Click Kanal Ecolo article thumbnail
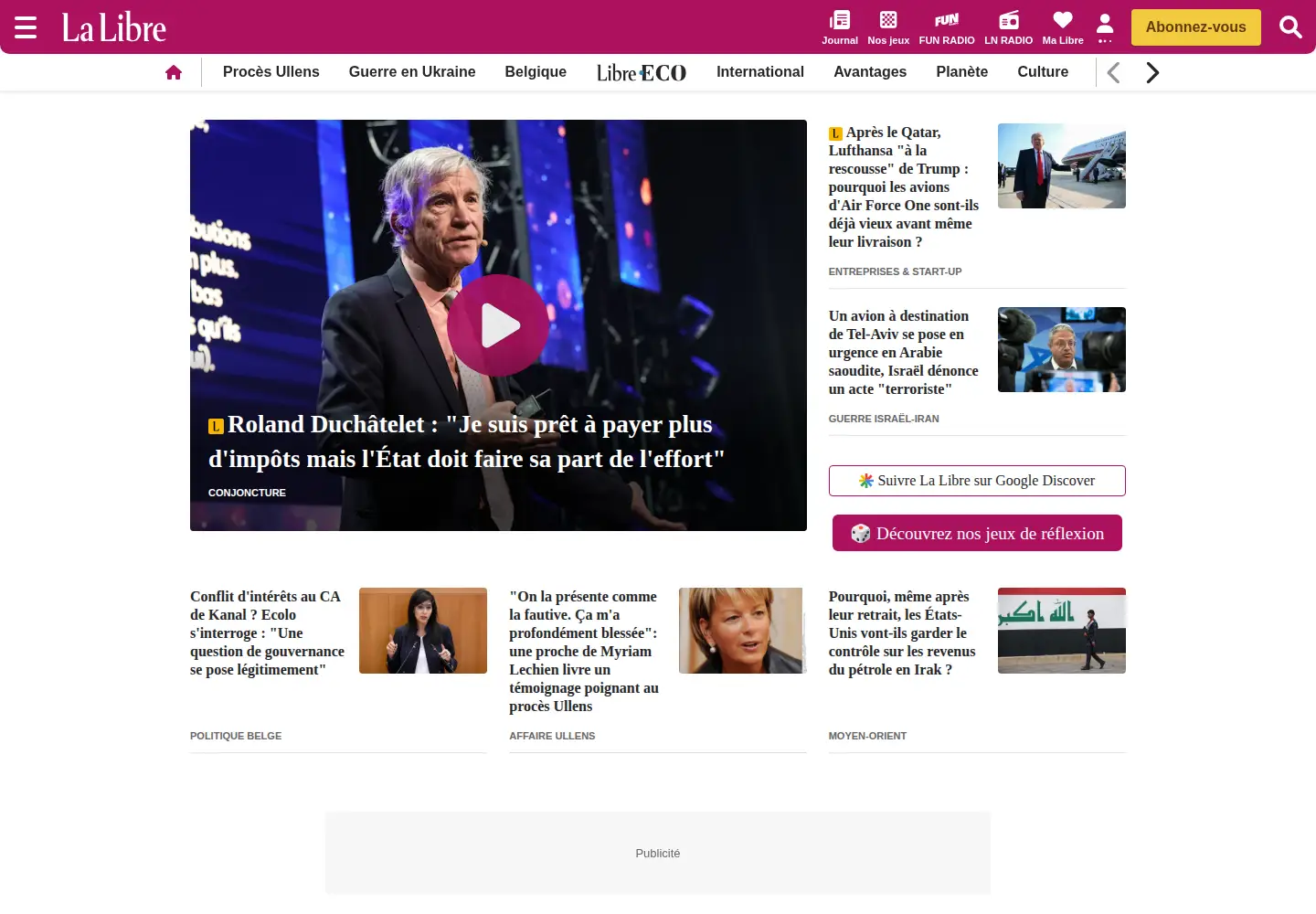The height and width of the screenshot is (914, 1316). click(423, 631)
